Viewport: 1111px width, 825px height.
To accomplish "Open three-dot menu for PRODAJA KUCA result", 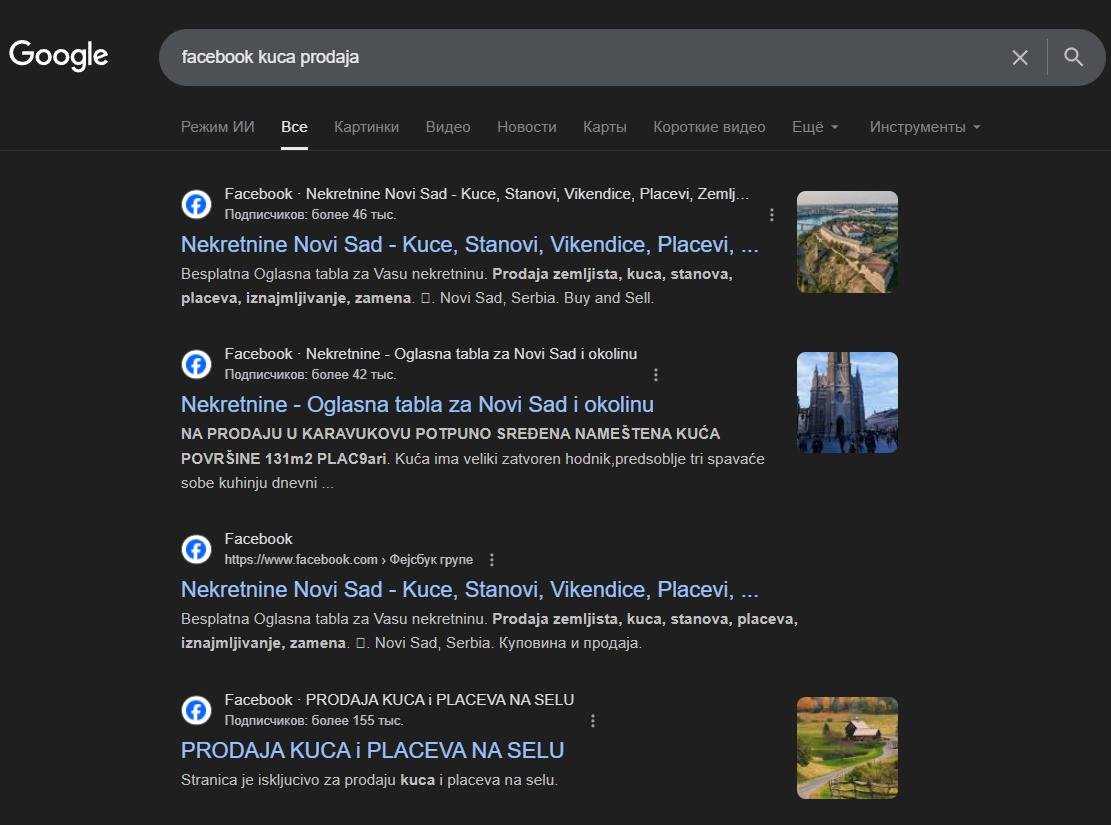I will click(593, 721).
